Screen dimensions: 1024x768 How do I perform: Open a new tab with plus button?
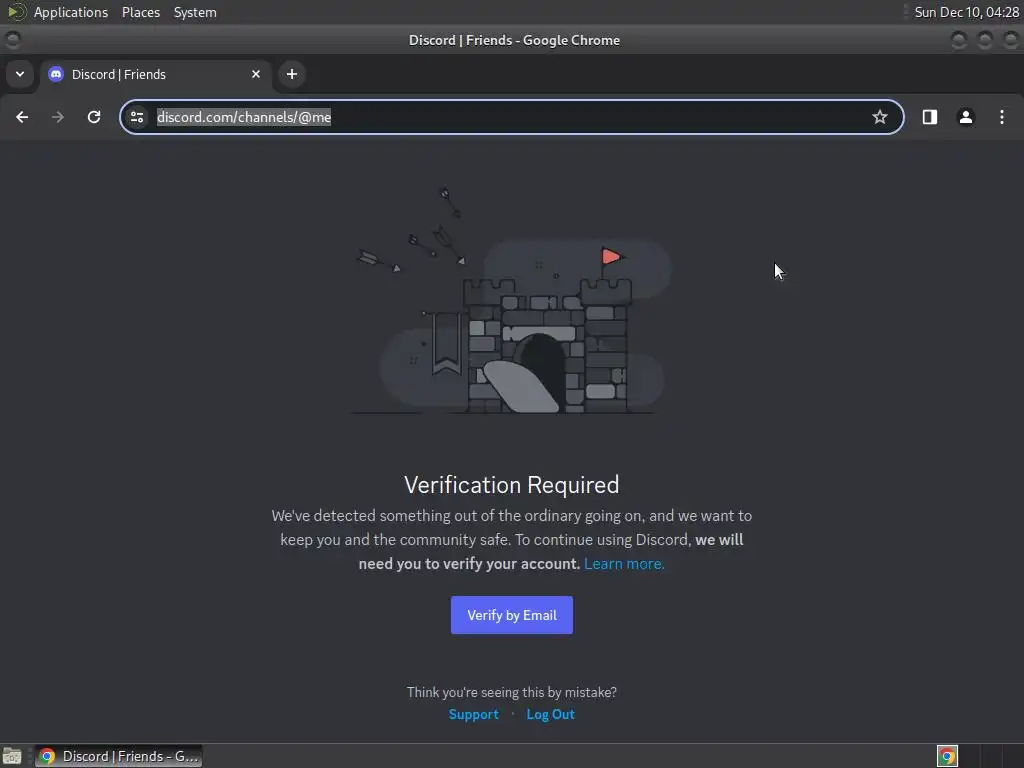pyautogui.click(x=292, y=74)
